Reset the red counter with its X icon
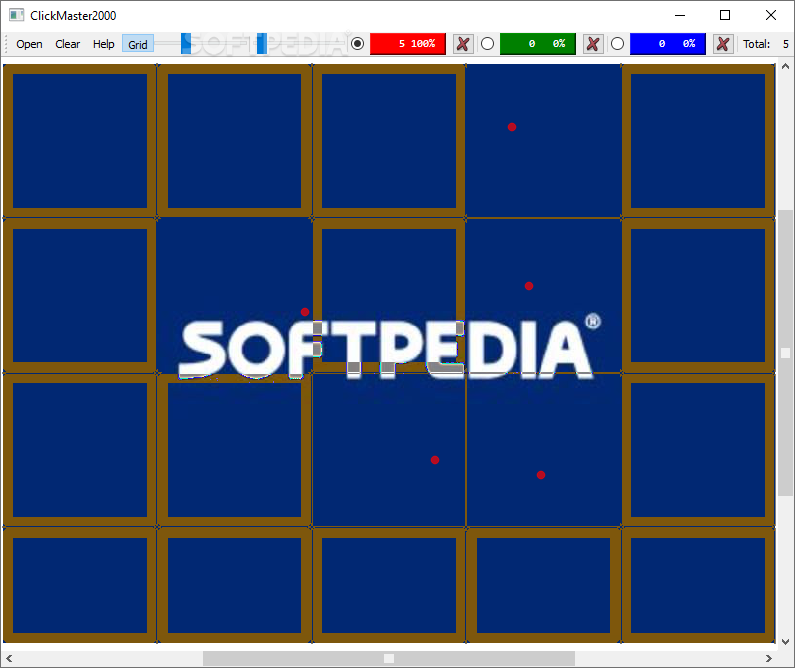This screenshot has width=795, height=668. [463, 44]
